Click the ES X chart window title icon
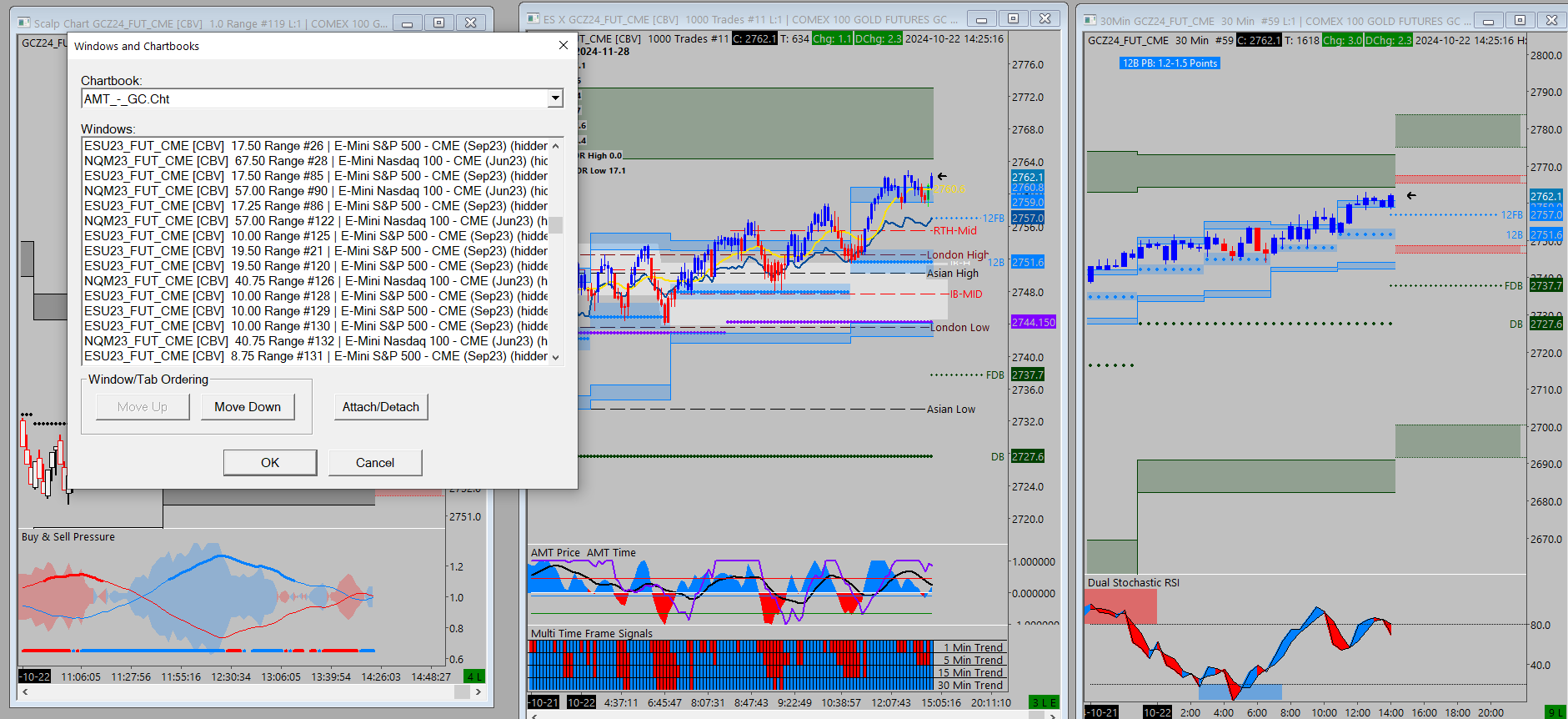The height and width of the screenshot is (719, 1568). coord(534,18)
